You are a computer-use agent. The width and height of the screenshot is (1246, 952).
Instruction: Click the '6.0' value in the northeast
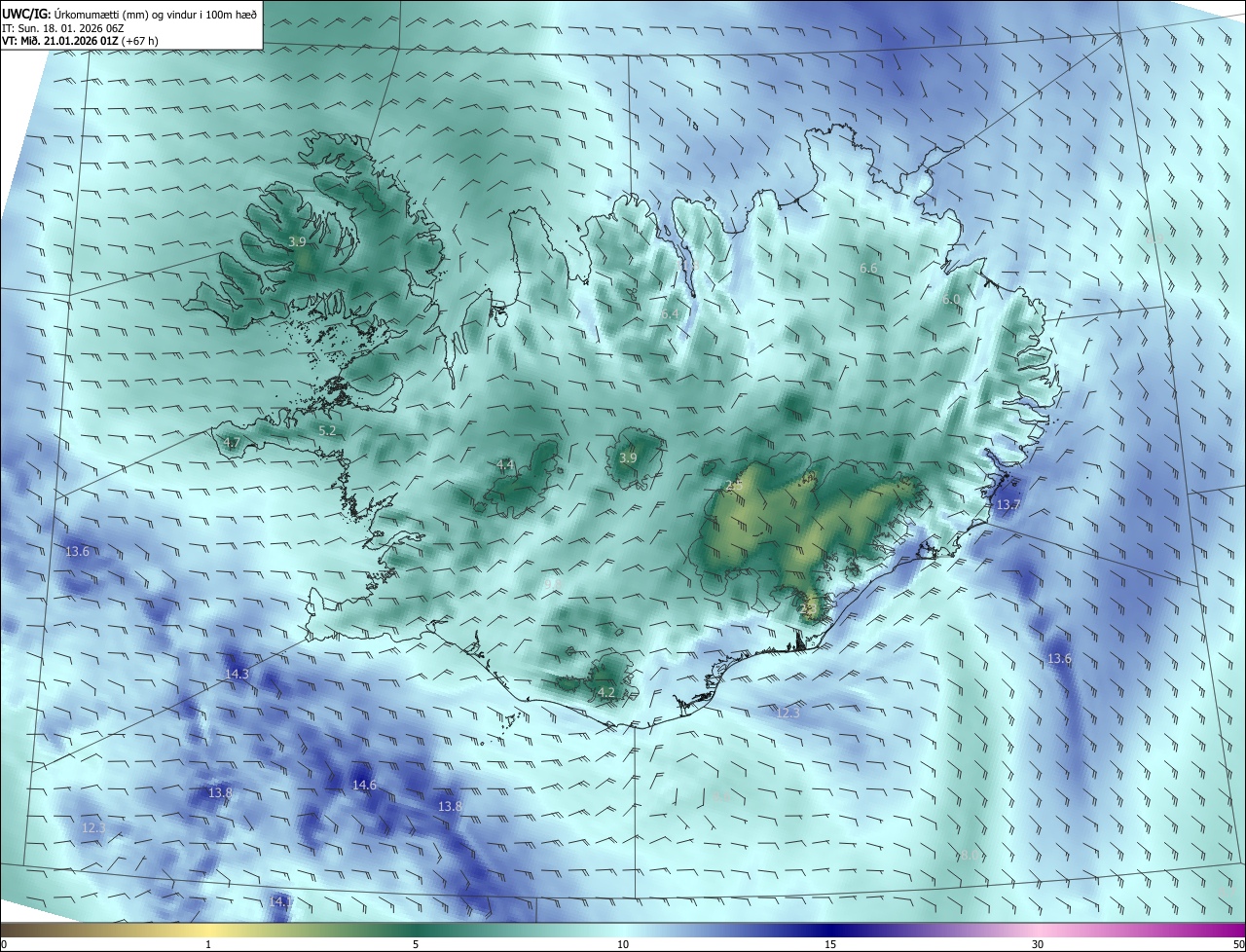952,300
